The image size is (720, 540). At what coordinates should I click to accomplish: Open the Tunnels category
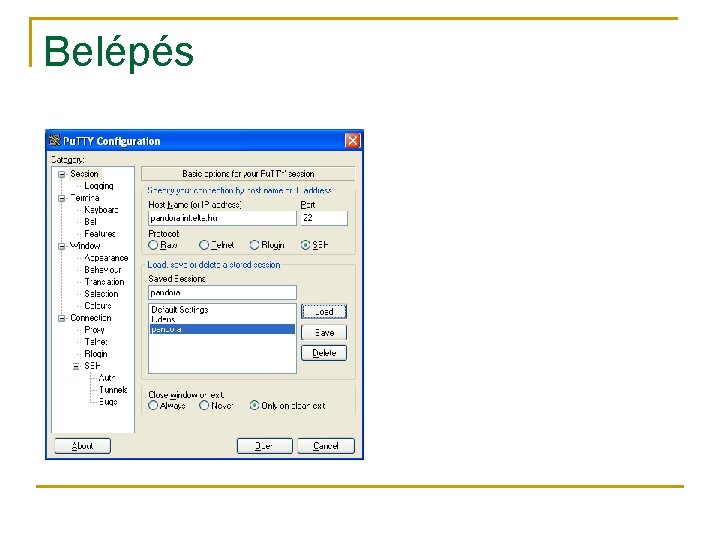click(x=113, y=389)
